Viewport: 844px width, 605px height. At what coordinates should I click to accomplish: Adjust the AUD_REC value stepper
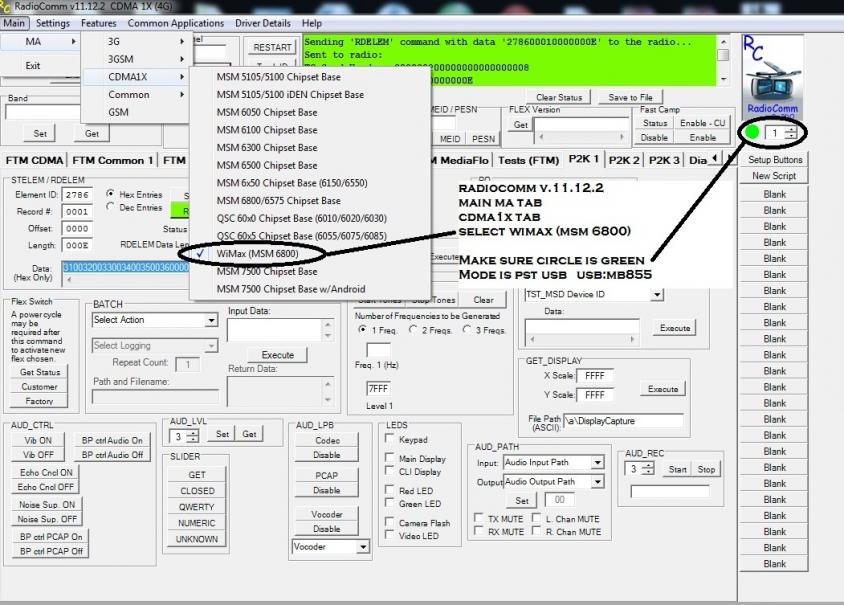click(x=648, y=469)
